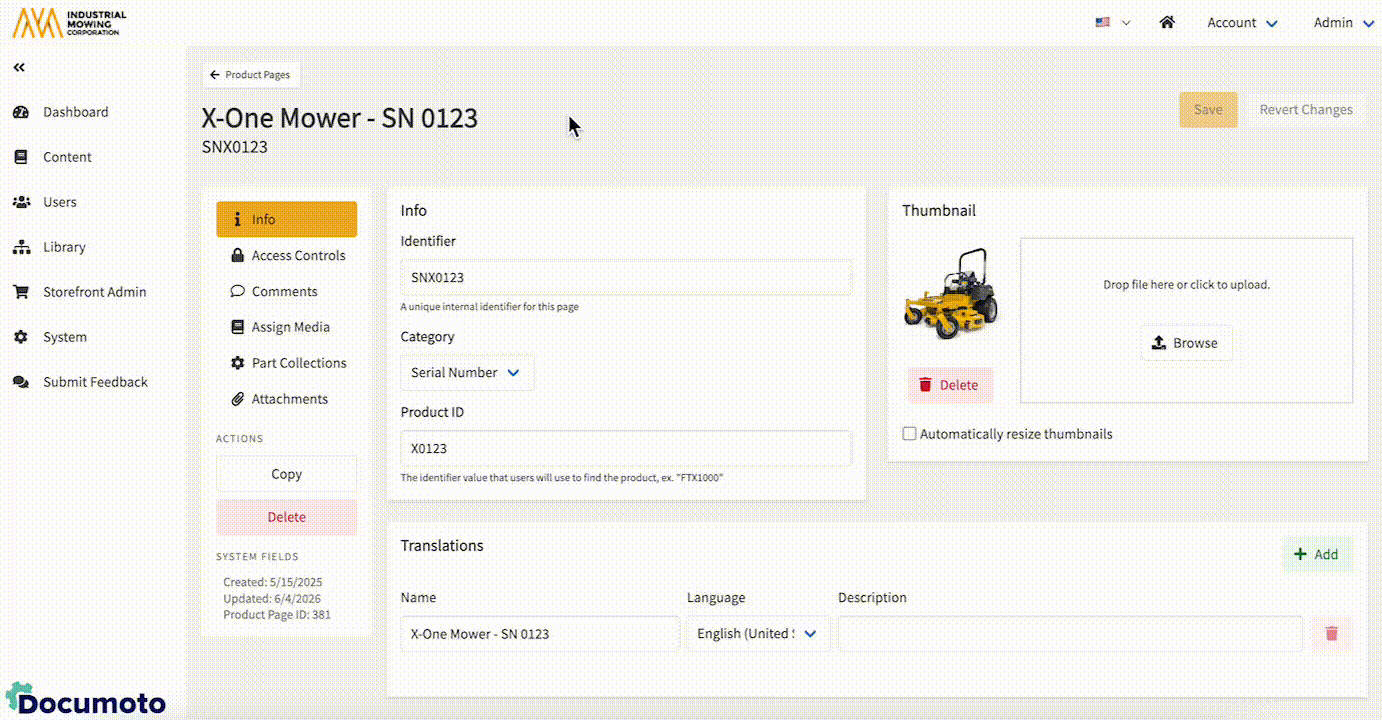Image resolution: width=1382 pixels, height=720 pixels.
Task: Click Revert Changes button
Action: [1305, 110]
